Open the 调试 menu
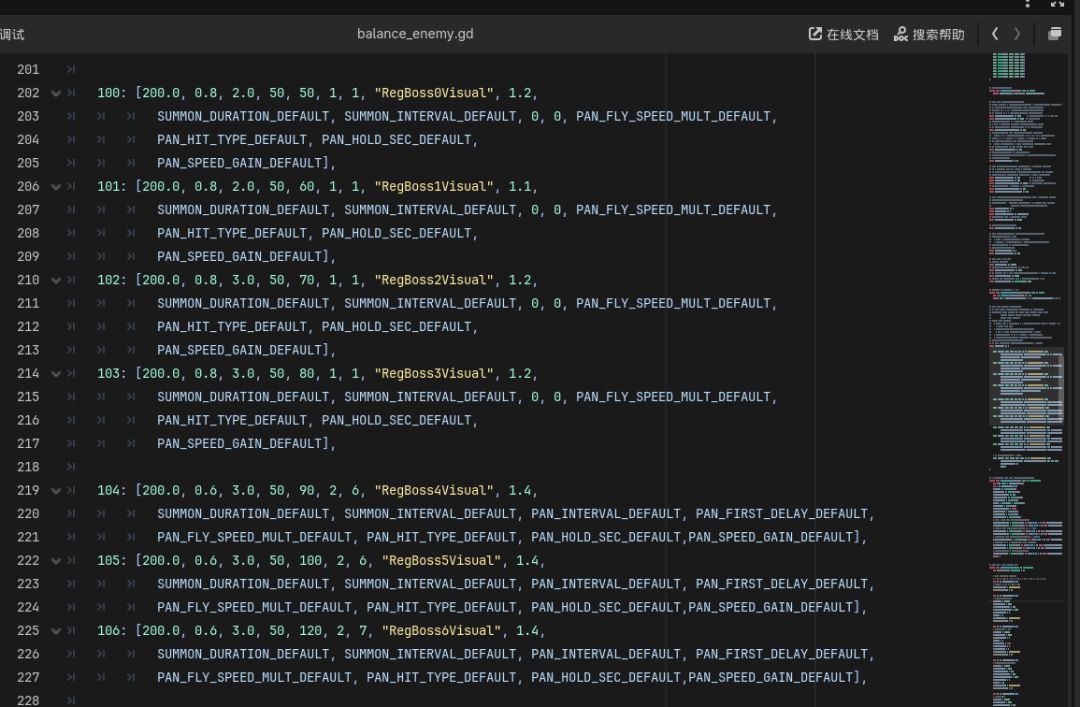Viewport: 1080px width, 707px height. (x=10, y=34)
